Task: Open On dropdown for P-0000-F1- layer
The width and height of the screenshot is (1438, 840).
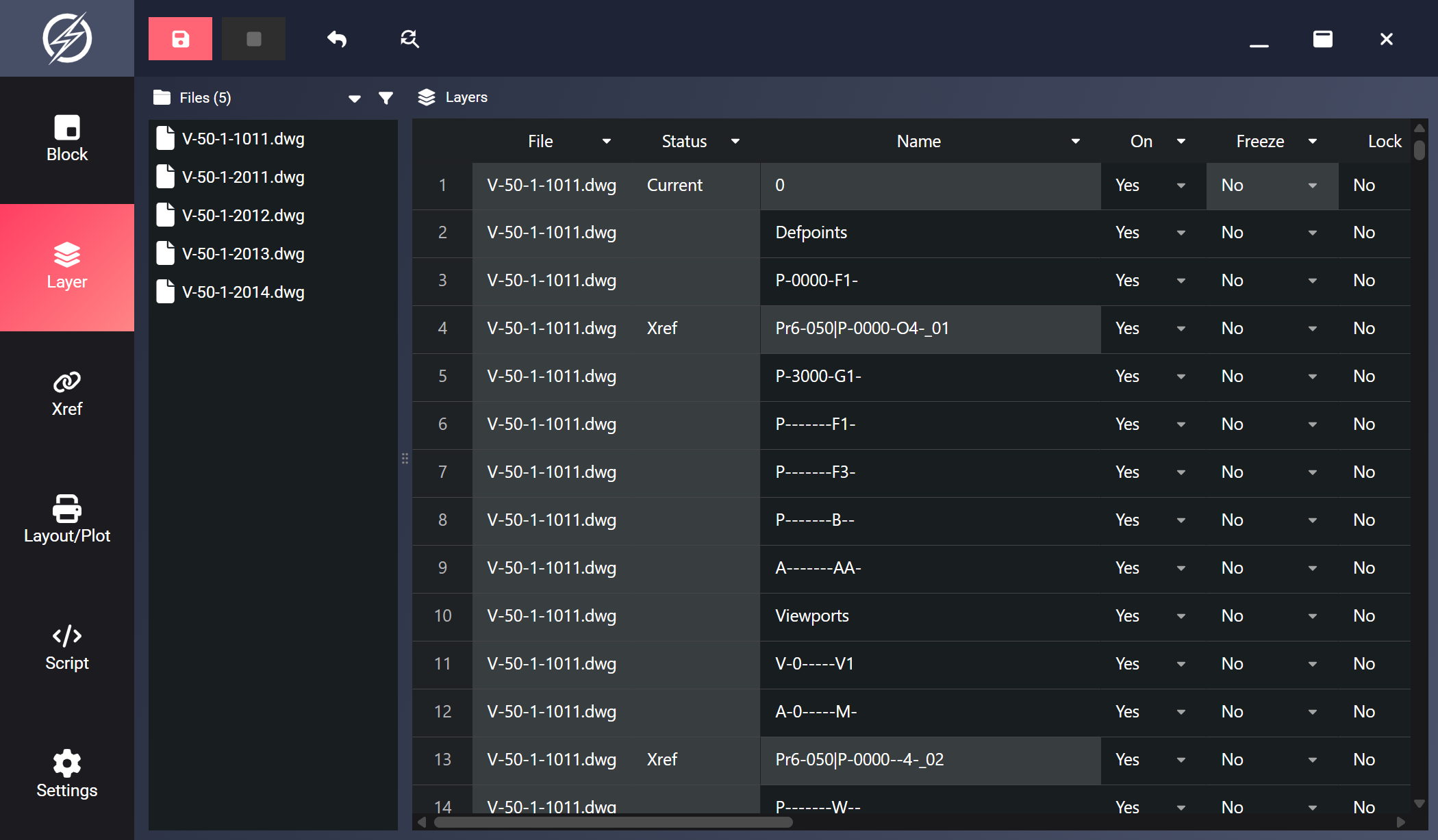Action: click(x=1181, y=281)
